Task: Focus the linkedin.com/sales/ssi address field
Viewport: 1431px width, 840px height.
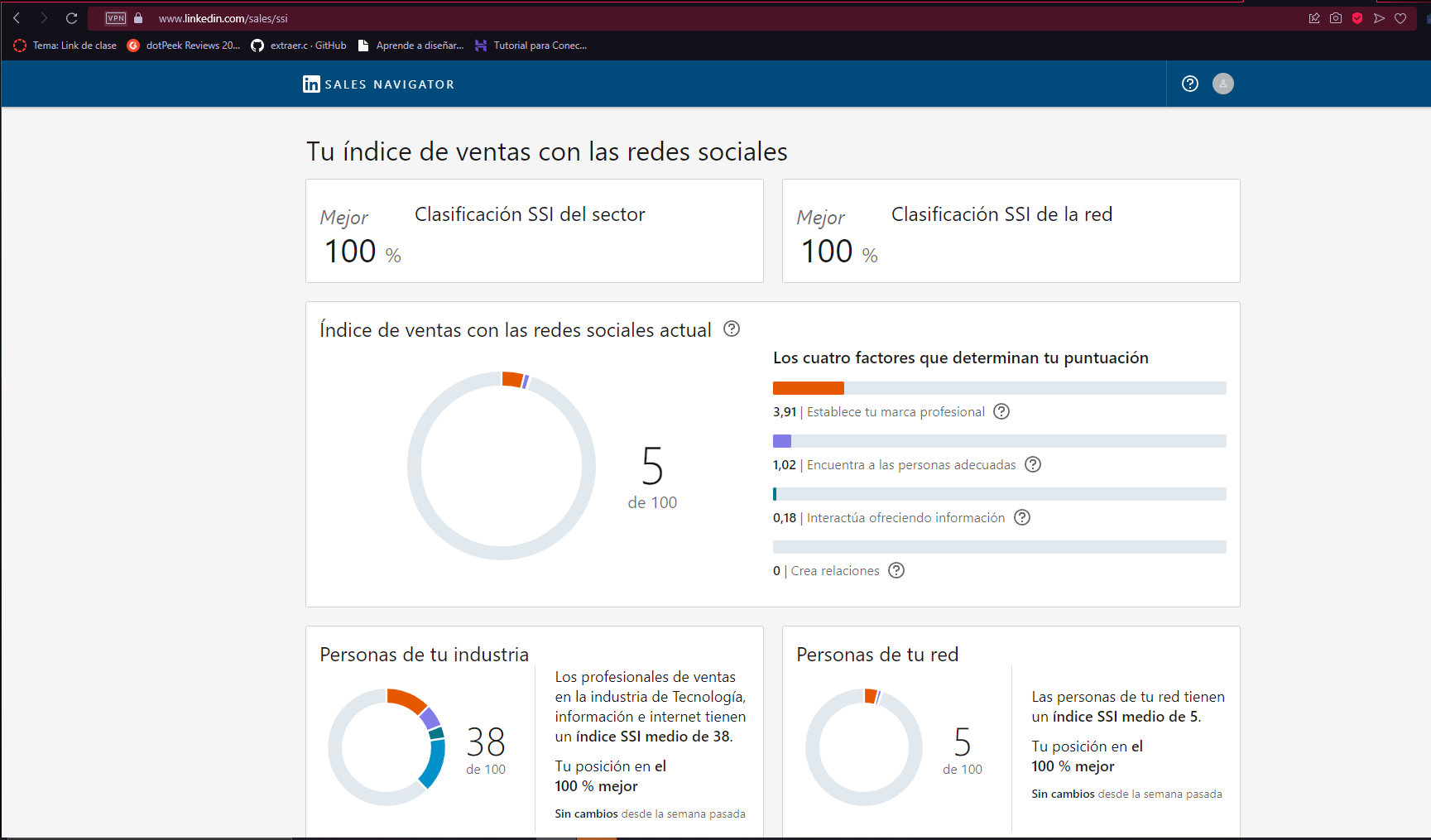Action: pyautogui.click(x=223, y=18)
